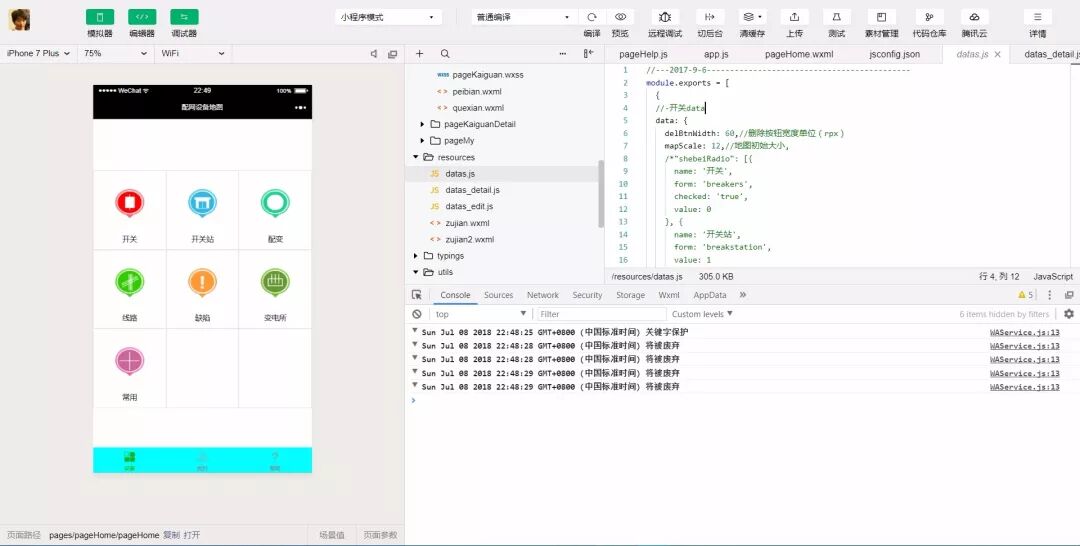The height and width of the screenshot is (546, 1080).
Task: Click the first WAService.js:13 link
Action: coord(1025,332)
